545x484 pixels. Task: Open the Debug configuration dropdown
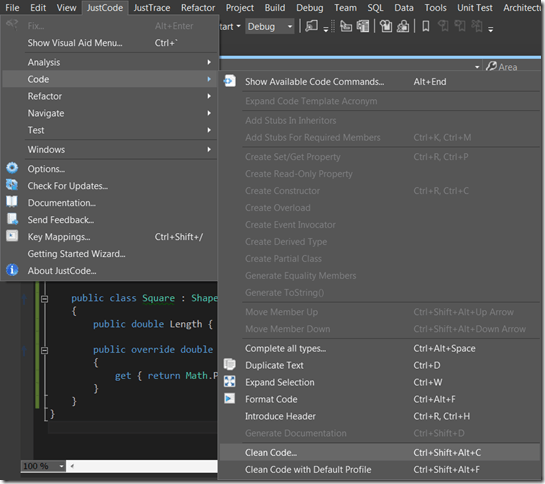pyautogui.click(x=270, y=26)
